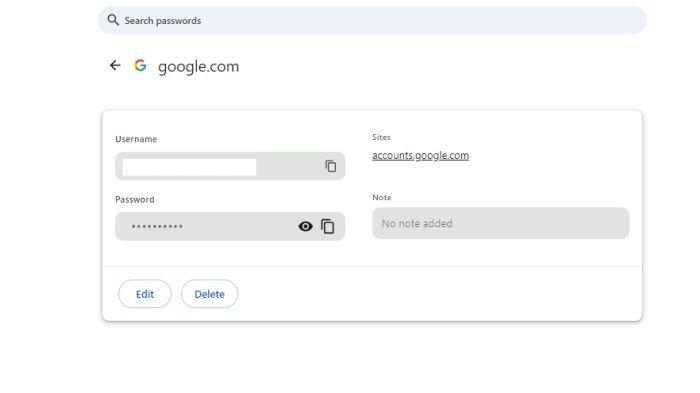700x393 pixels.
Task: Open the accounts.google.com link
Action: click(421, 155)
